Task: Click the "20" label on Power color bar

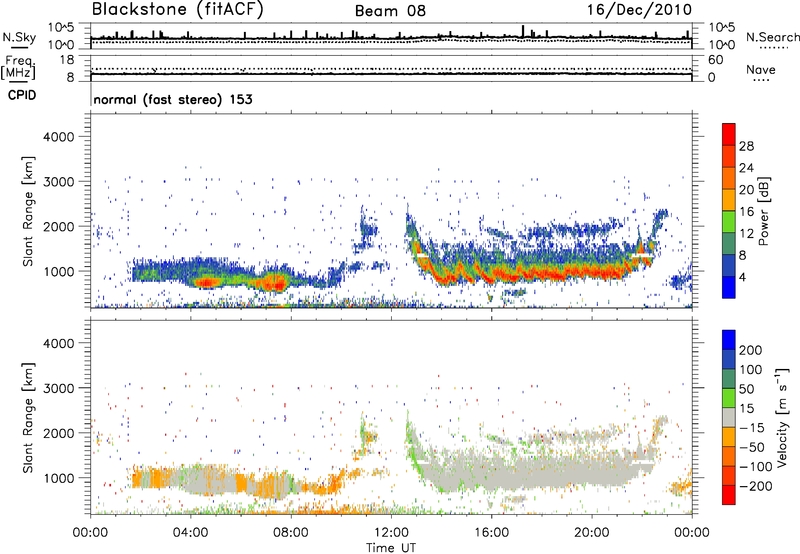Action: (x=746, y=190)
